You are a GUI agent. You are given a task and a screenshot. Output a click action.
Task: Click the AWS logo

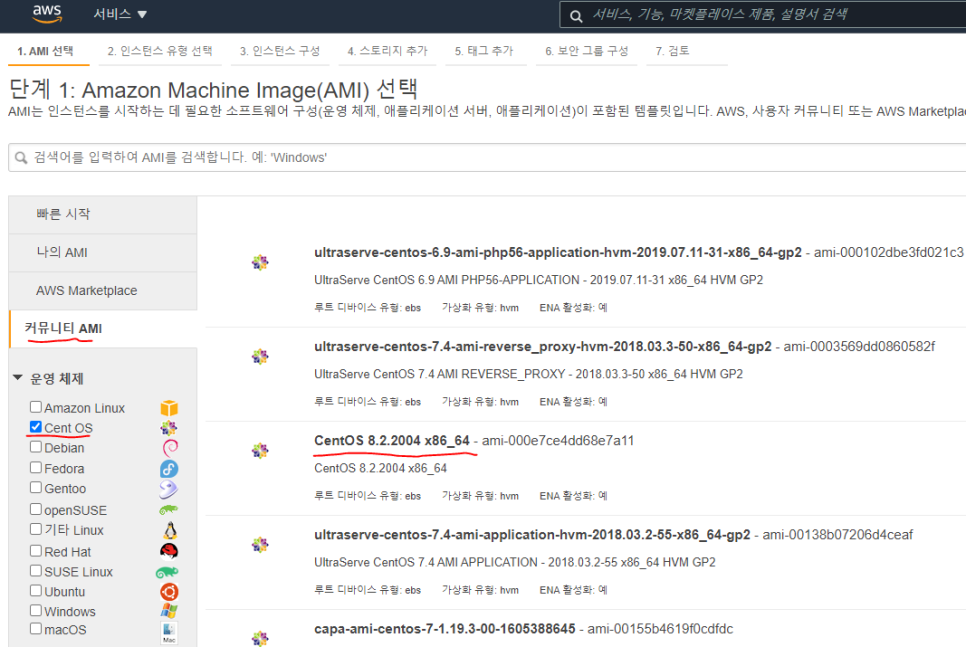tap(47, 14)
